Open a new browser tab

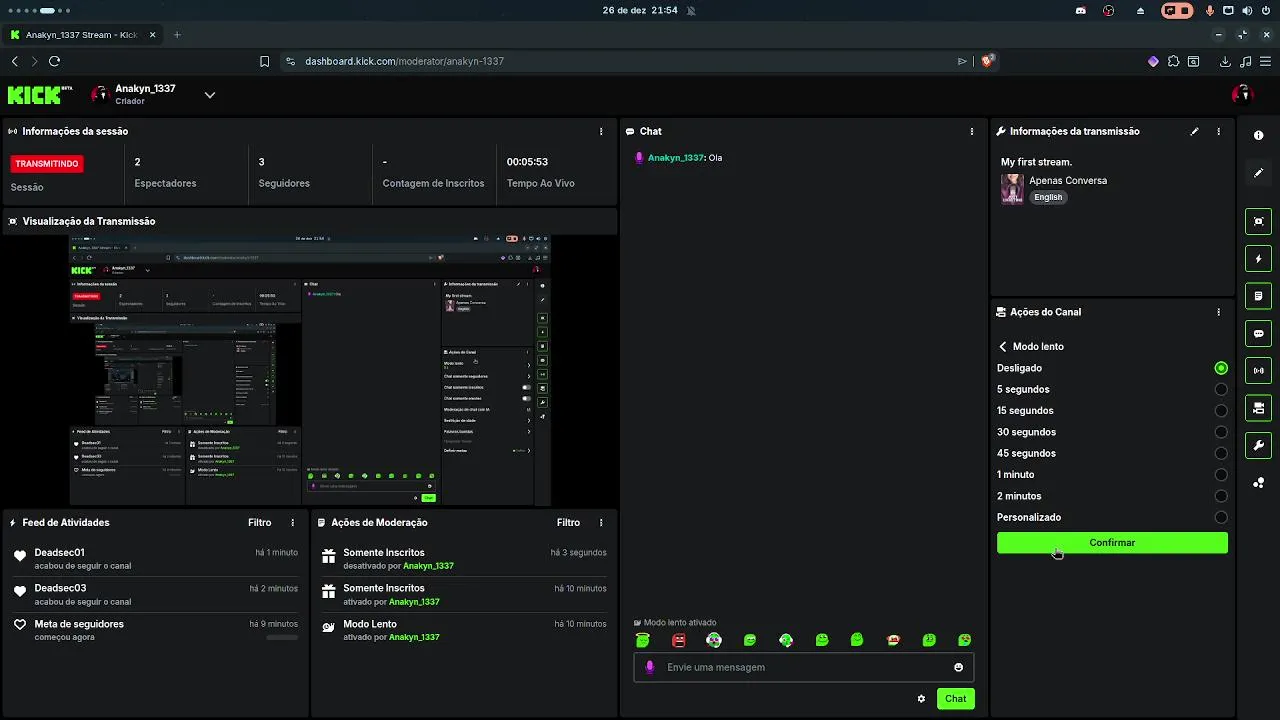[x=177, y=35]
